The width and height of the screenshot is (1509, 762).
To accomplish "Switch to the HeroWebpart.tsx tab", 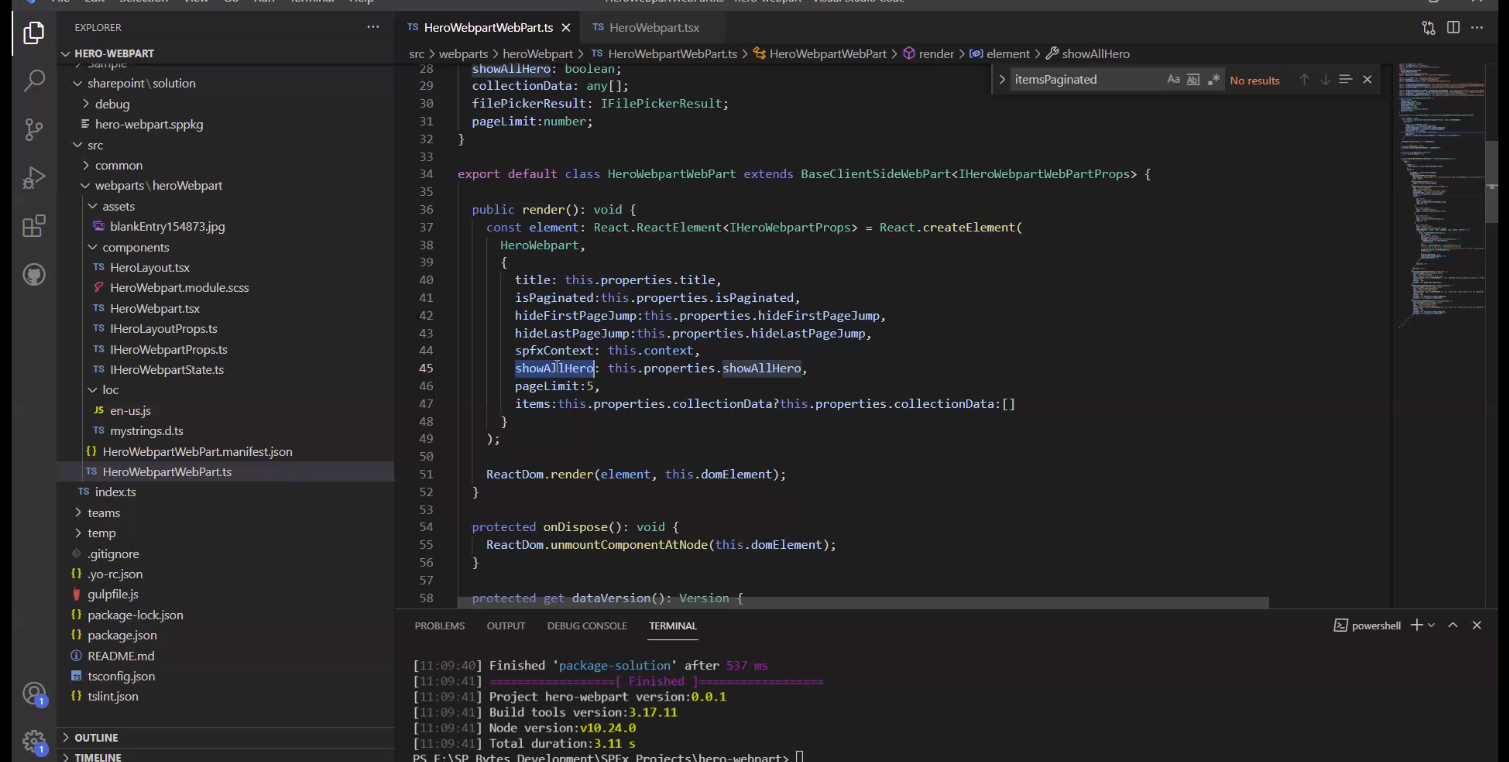I will coord(654,27).
